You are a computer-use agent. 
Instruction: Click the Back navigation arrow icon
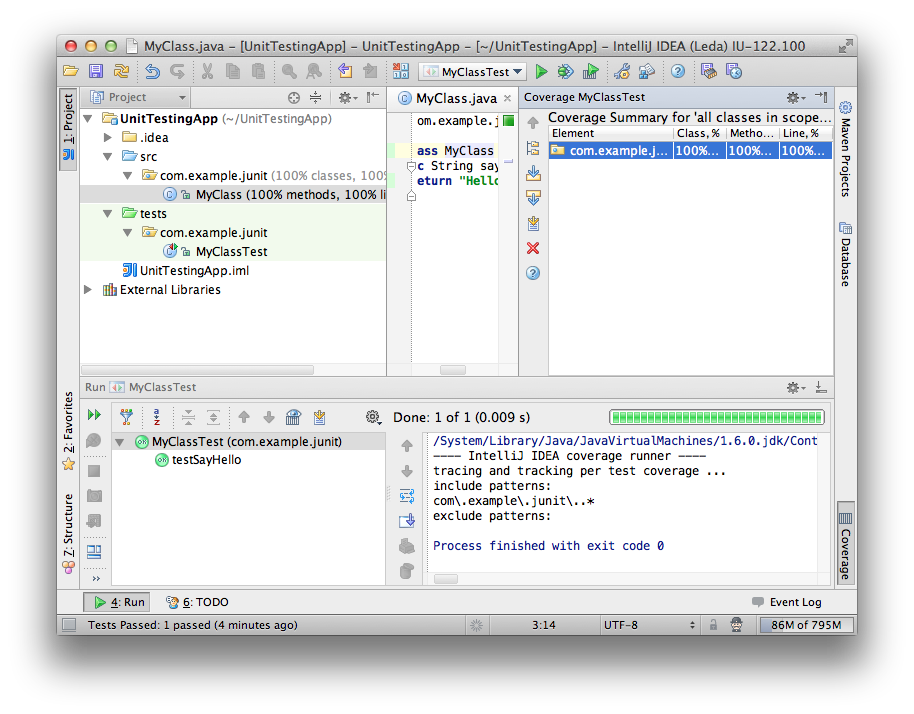tap(345, 72)
